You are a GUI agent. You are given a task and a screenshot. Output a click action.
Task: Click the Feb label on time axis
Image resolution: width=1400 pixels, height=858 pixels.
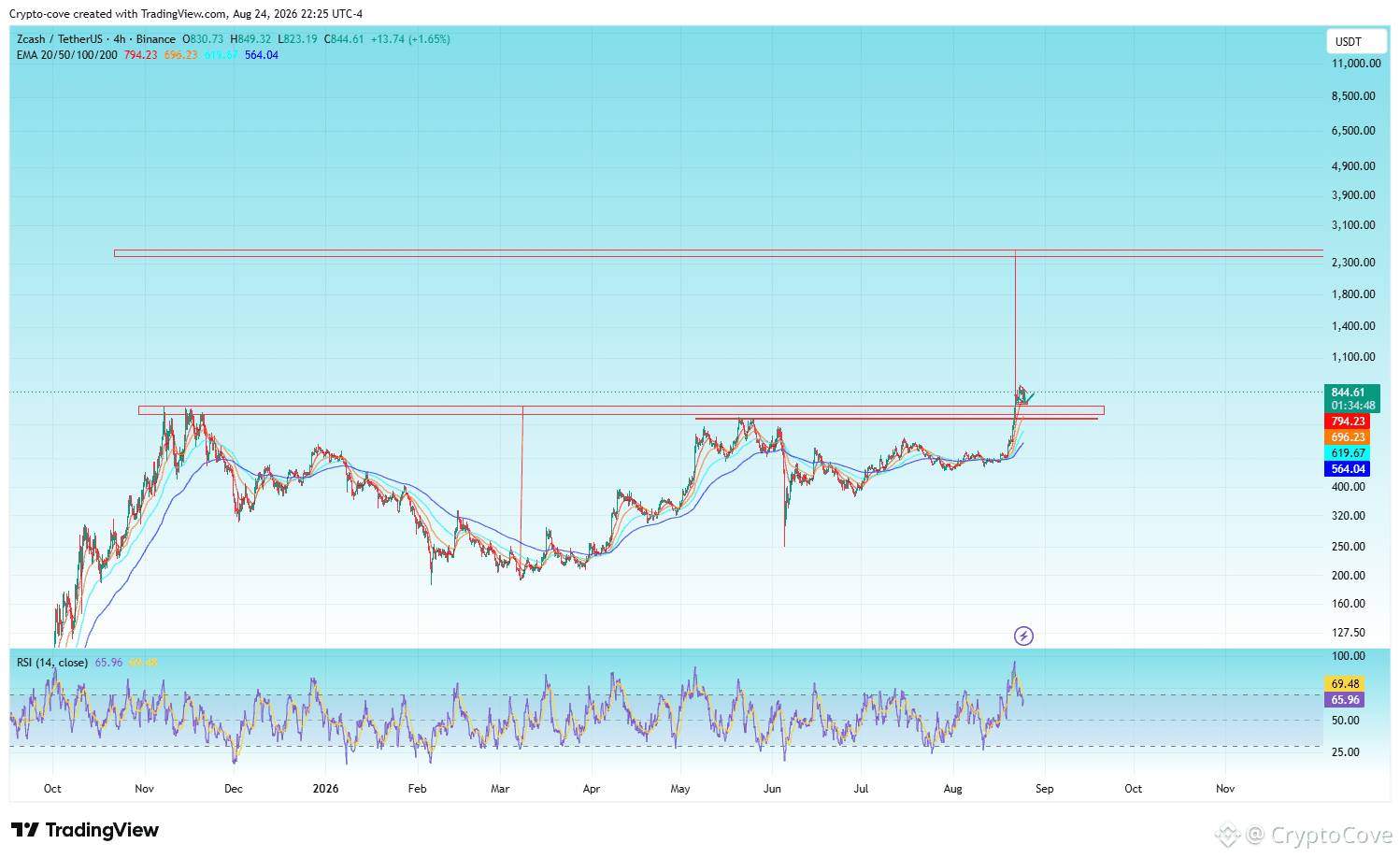(x=417, y=789)
